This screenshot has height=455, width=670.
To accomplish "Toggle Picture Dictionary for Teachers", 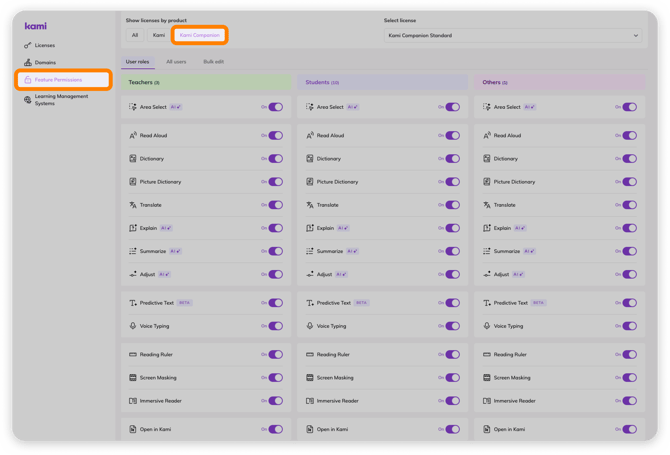I will point(276,182).
